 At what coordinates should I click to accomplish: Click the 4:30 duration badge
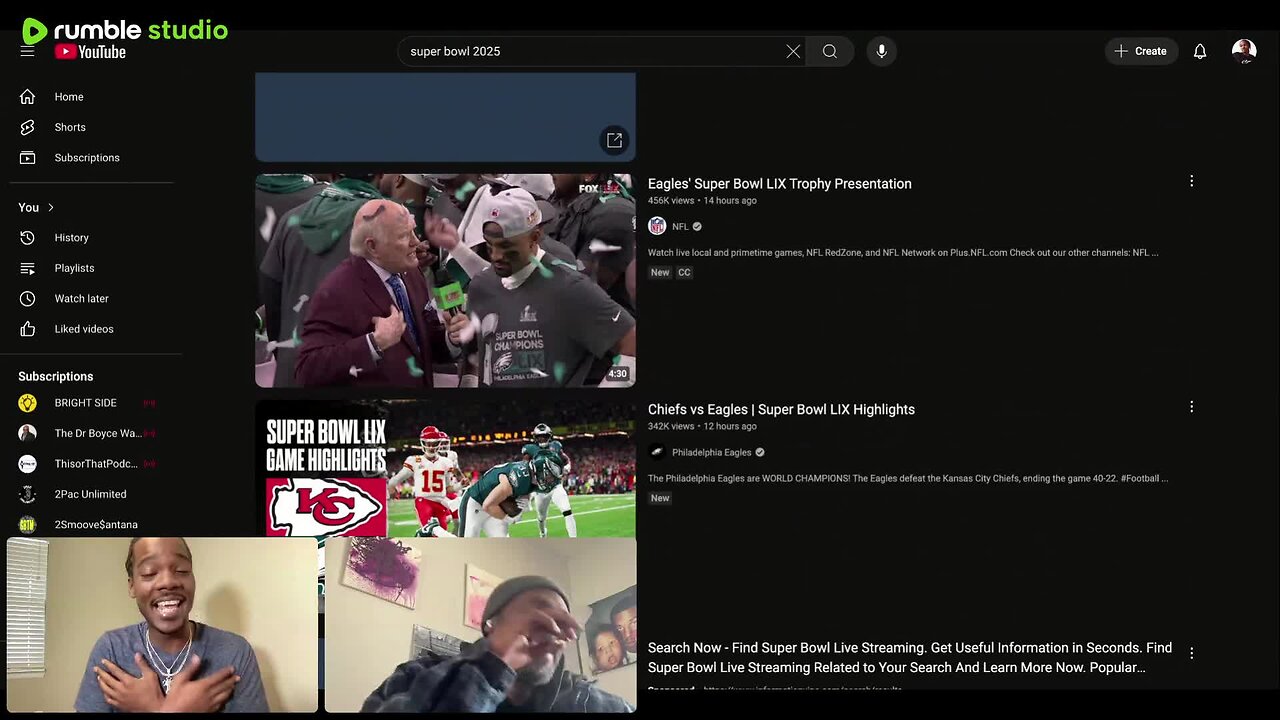coord(618,374)
